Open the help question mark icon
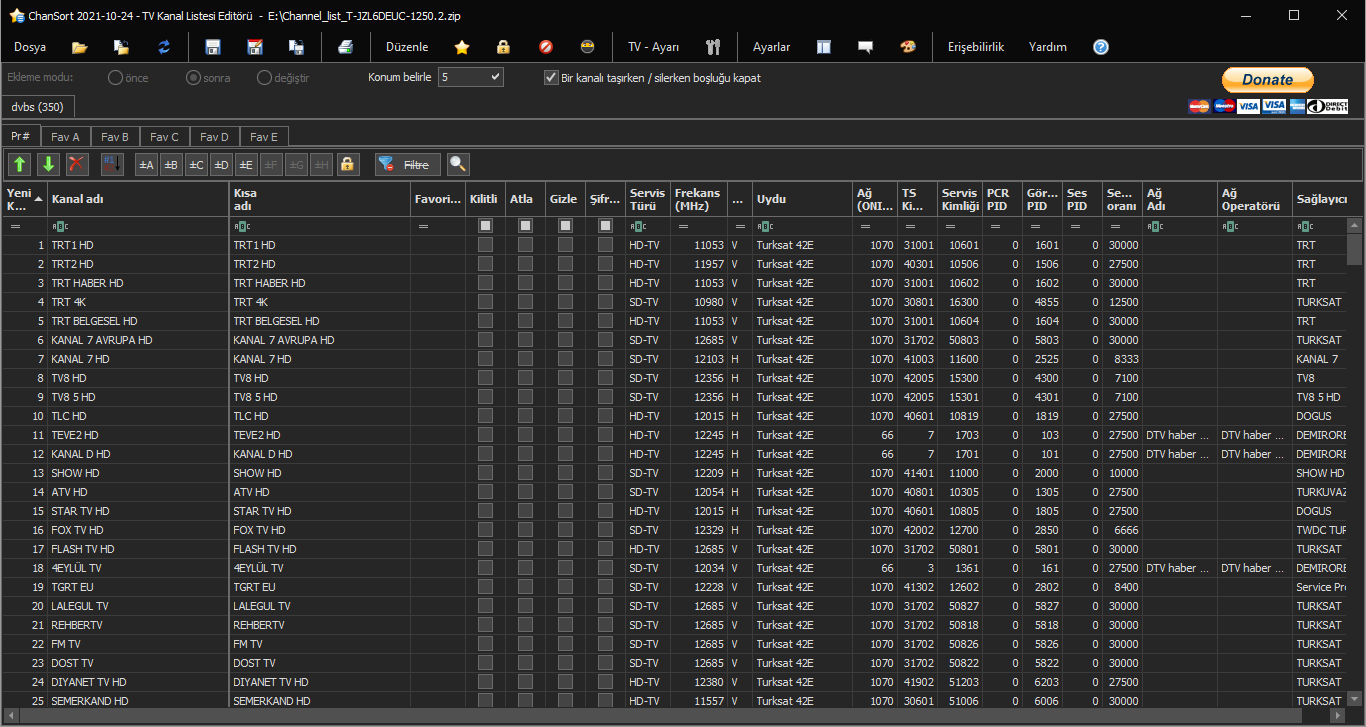This screenshot has height=727, width=1366. click(1101, 47)
